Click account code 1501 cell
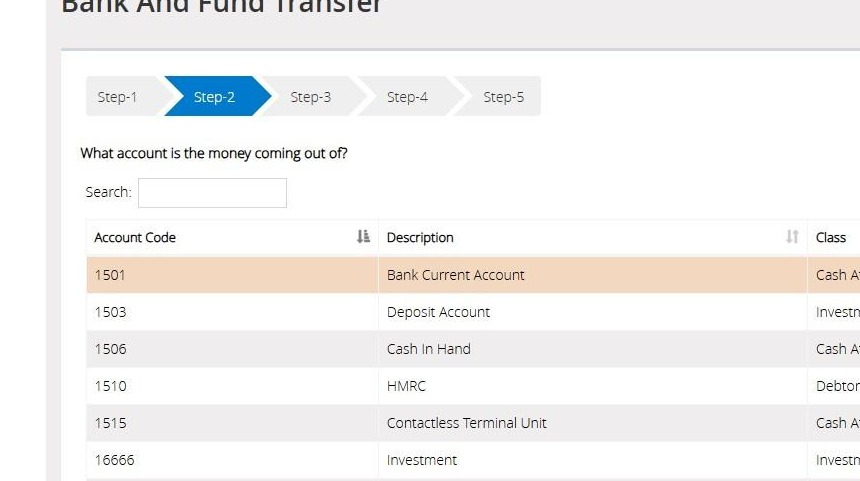 232,274
